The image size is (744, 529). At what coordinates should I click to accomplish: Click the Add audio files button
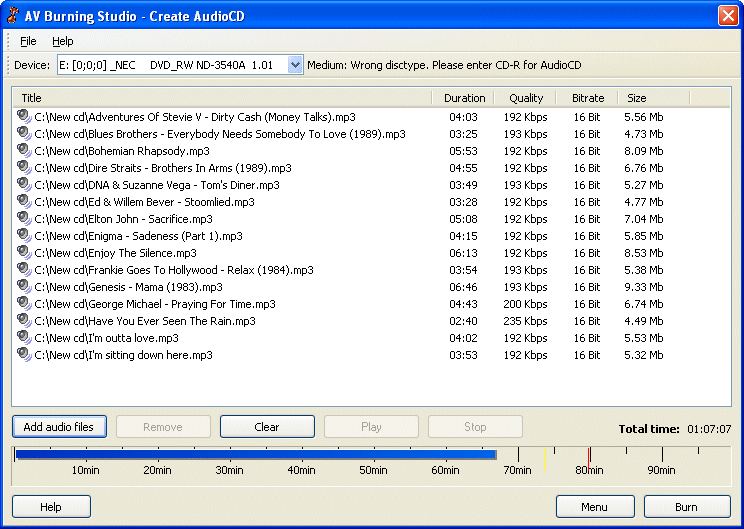59,427
